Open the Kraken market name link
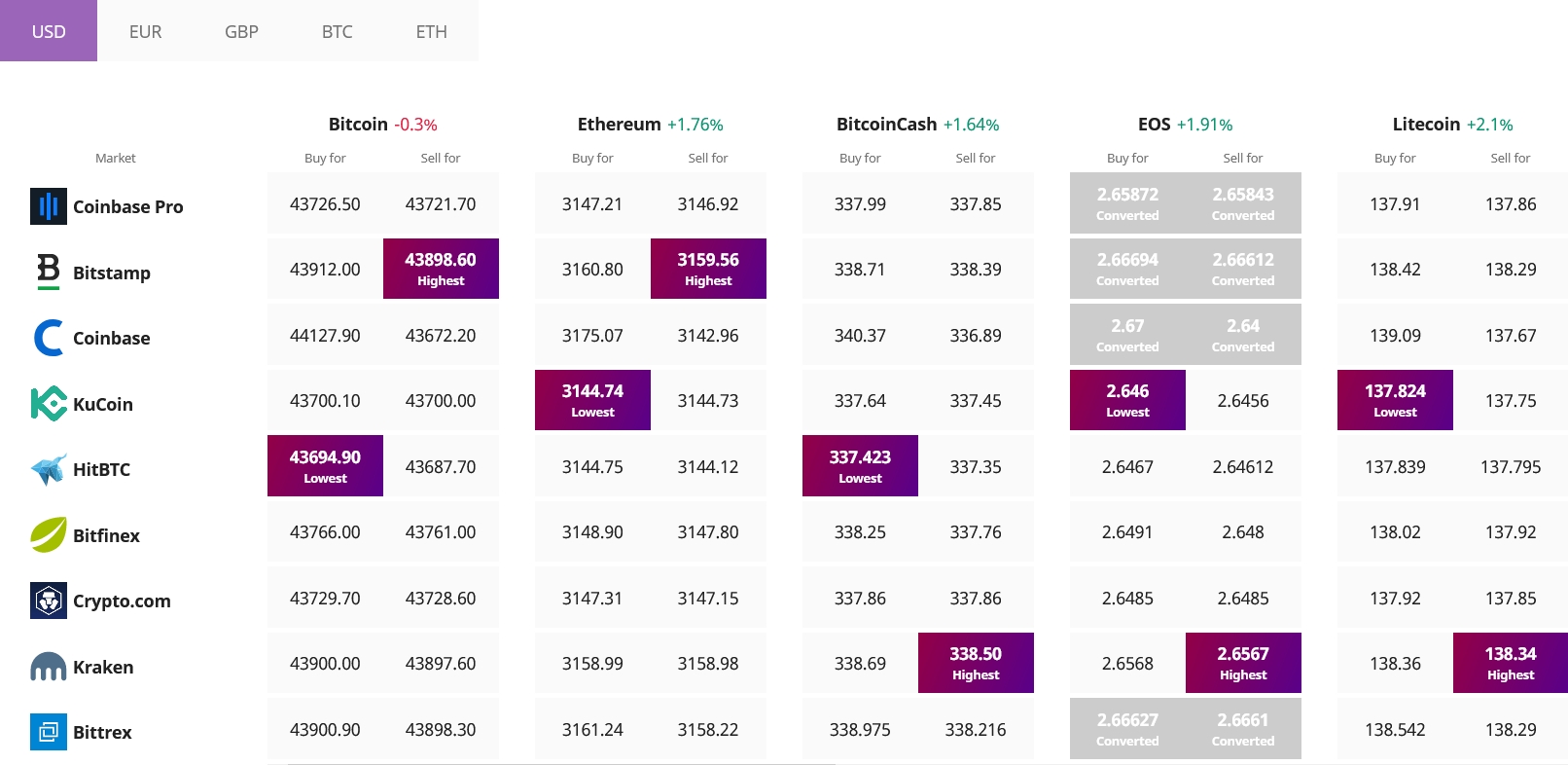 point(103,667)
